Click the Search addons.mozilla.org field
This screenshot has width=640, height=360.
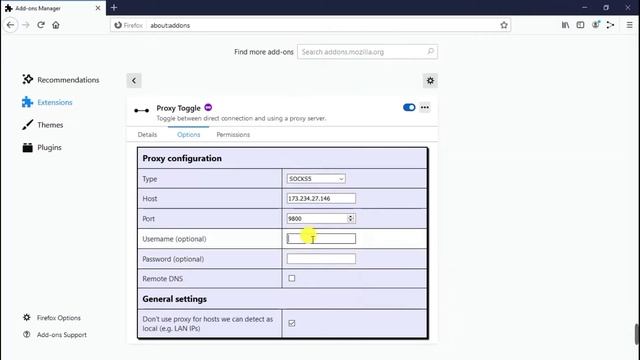click(x=367, y=52)
